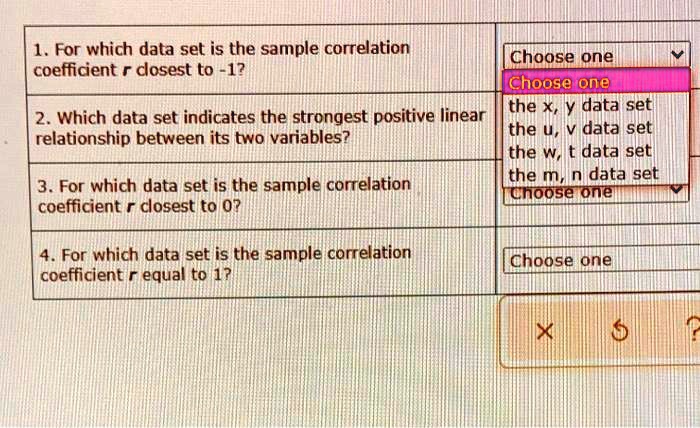Pick 'the x, y data set' option
This screenshot has width=700, height=428.
pyautogui.click(x=580, y=106)
